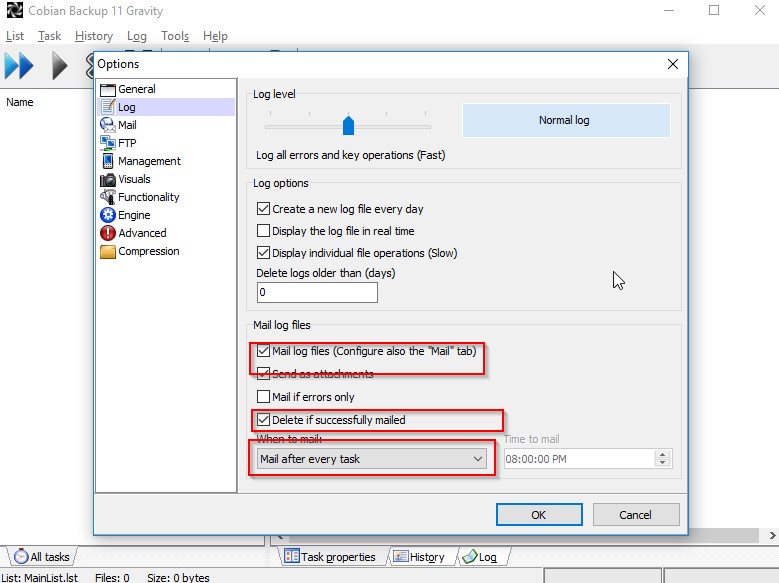Viewport: 779px width, 583px height.
Task: Open the History menu
Action: click(94, 36)
